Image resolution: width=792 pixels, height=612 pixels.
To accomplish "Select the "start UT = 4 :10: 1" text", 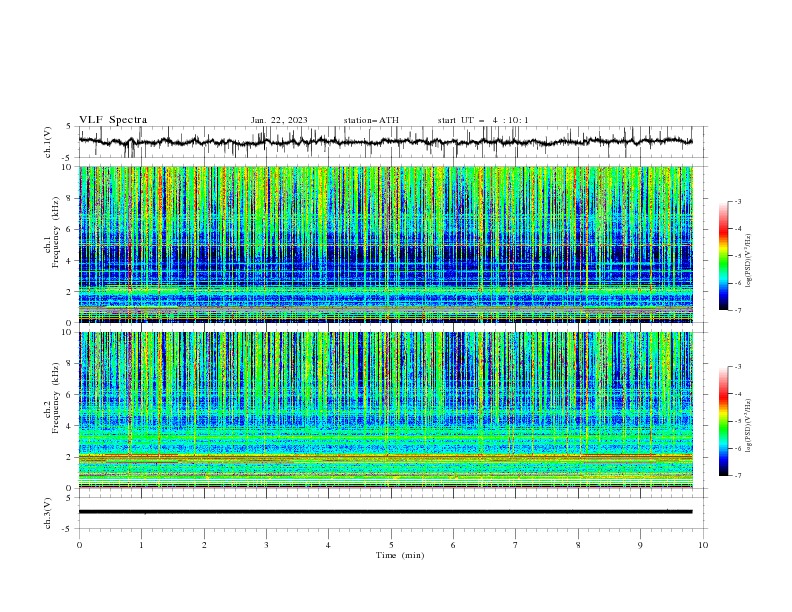I will [483, 120].
